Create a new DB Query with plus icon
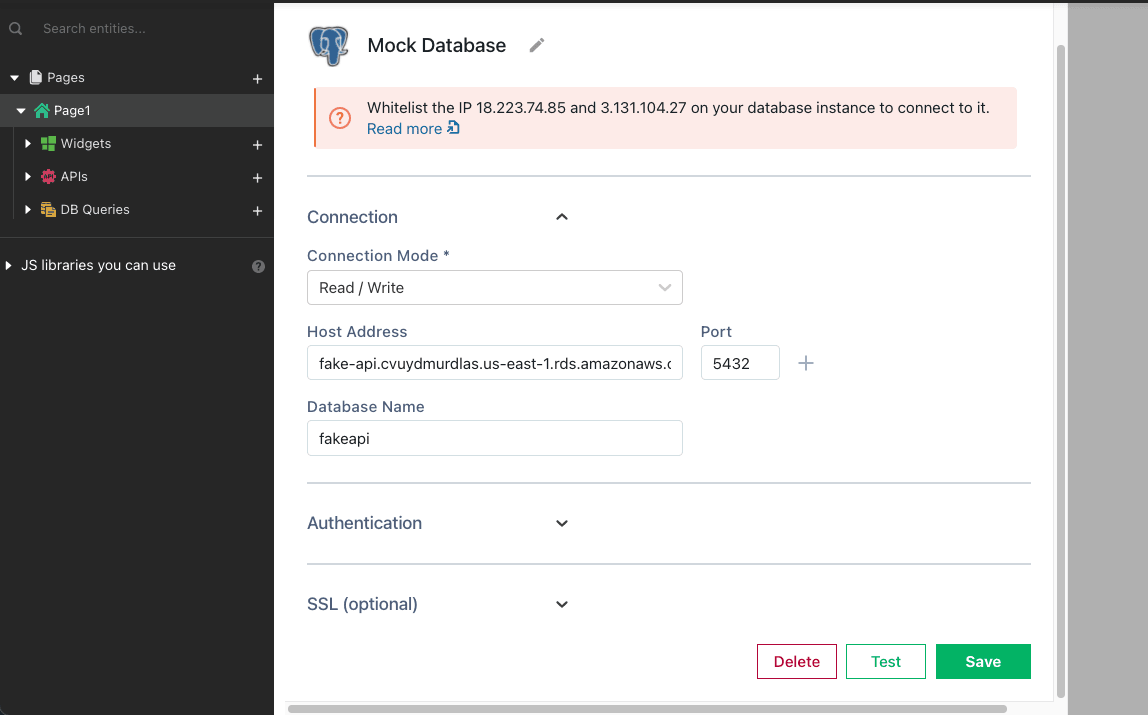Viewport: 1148px width, 715px height. point(257,211)
